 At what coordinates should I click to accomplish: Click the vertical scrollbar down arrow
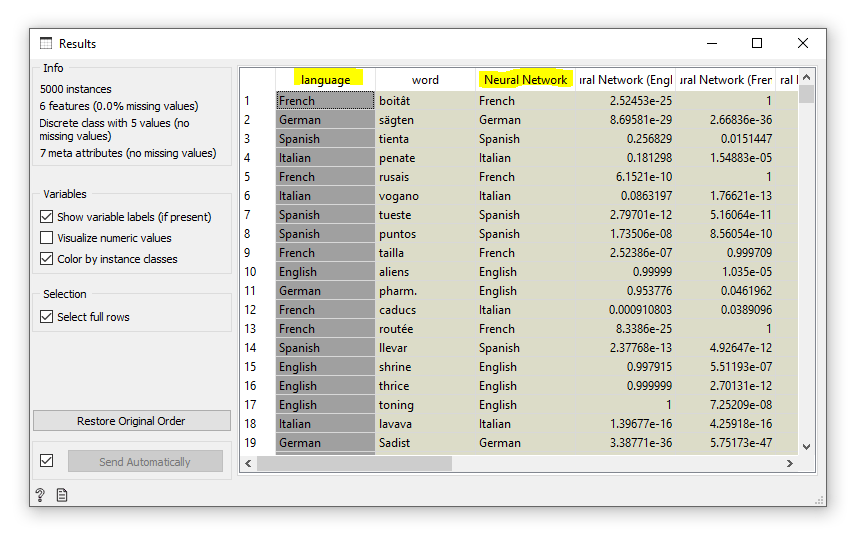[806, 447]
